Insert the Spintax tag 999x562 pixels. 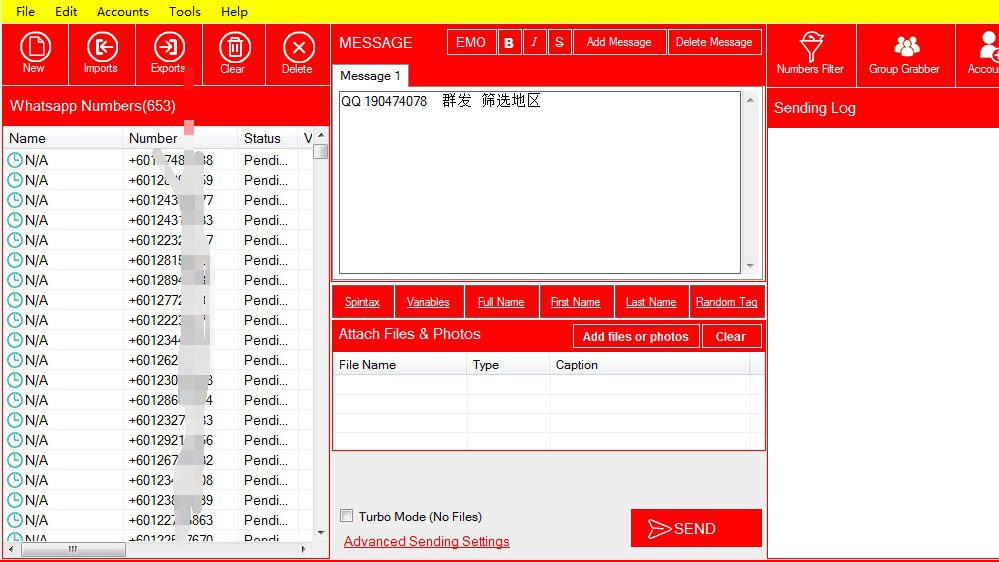tap(362, 302)
